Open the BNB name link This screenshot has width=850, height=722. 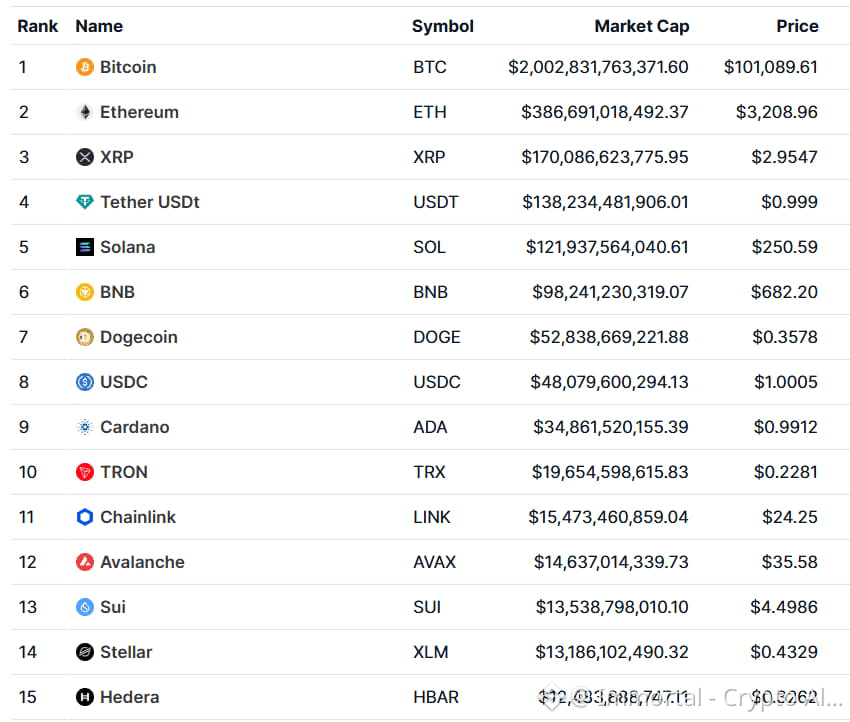tap(118, 292)
